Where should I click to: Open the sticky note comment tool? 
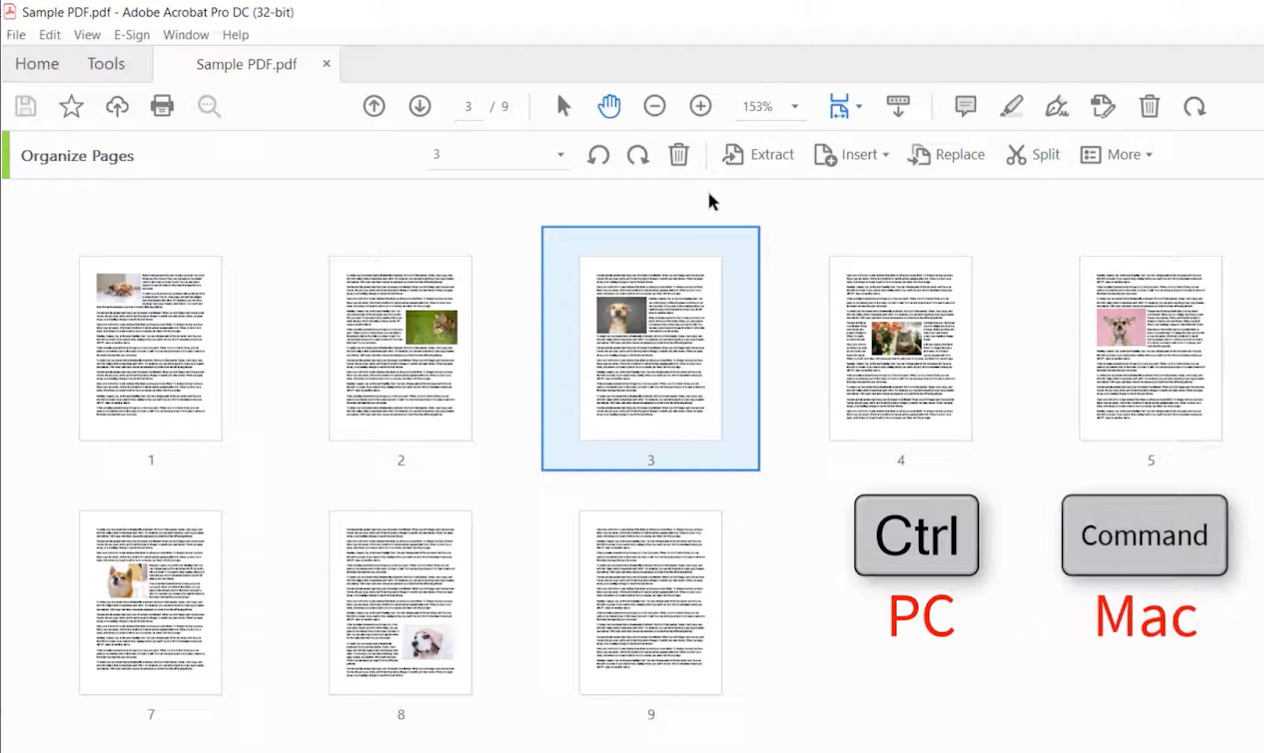964,106
